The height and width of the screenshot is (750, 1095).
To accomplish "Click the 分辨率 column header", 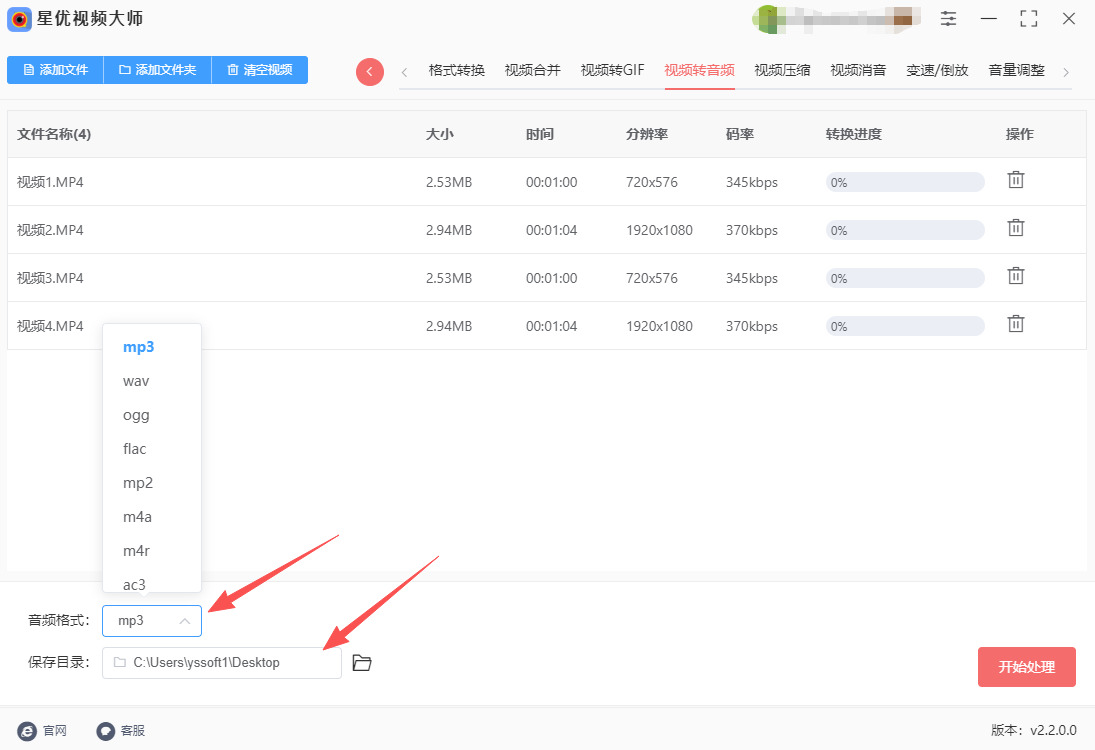I will coord(647,134).
